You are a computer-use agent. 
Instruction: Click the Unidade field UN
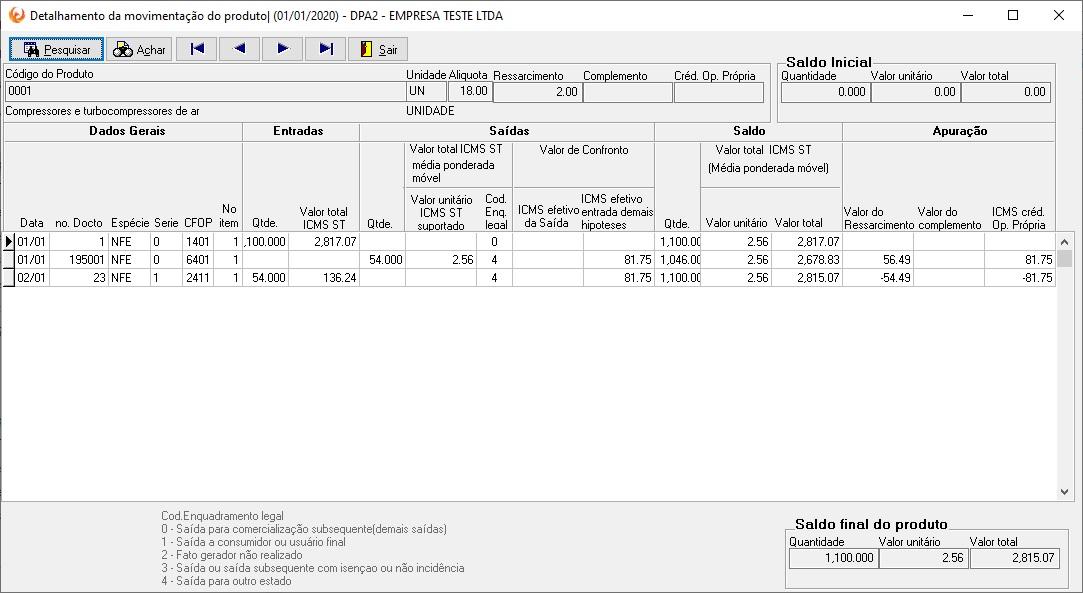click(426, 91)
